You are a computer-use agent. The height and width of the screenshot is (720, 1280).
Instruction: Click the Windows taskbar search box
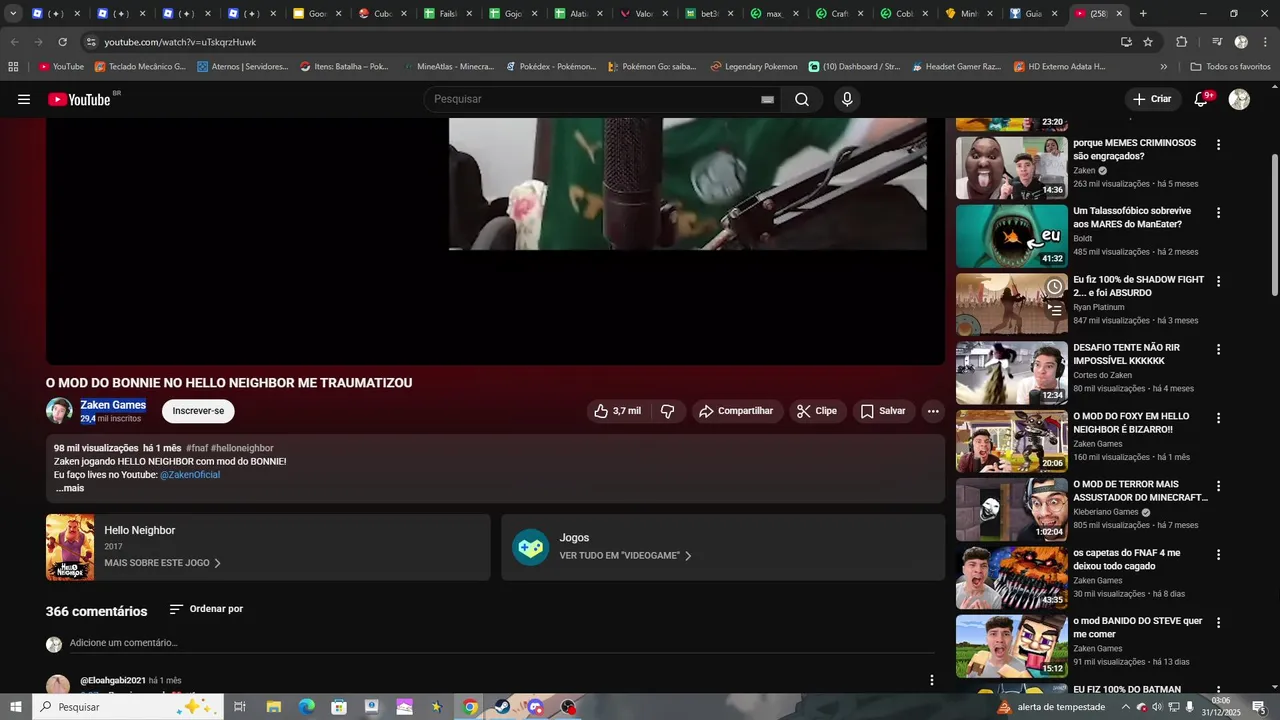(x=127, y=707)
